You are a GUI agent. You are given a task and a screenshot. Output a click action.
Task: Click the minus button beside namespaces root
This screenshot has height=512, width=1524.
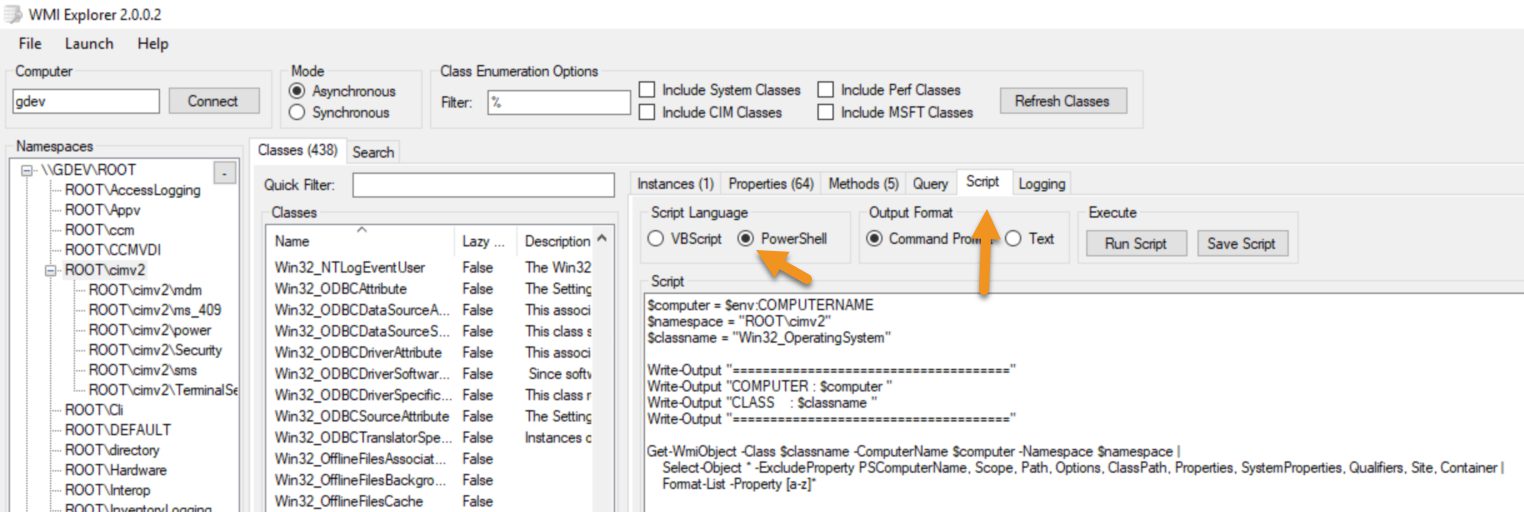[x=226, y=174]
